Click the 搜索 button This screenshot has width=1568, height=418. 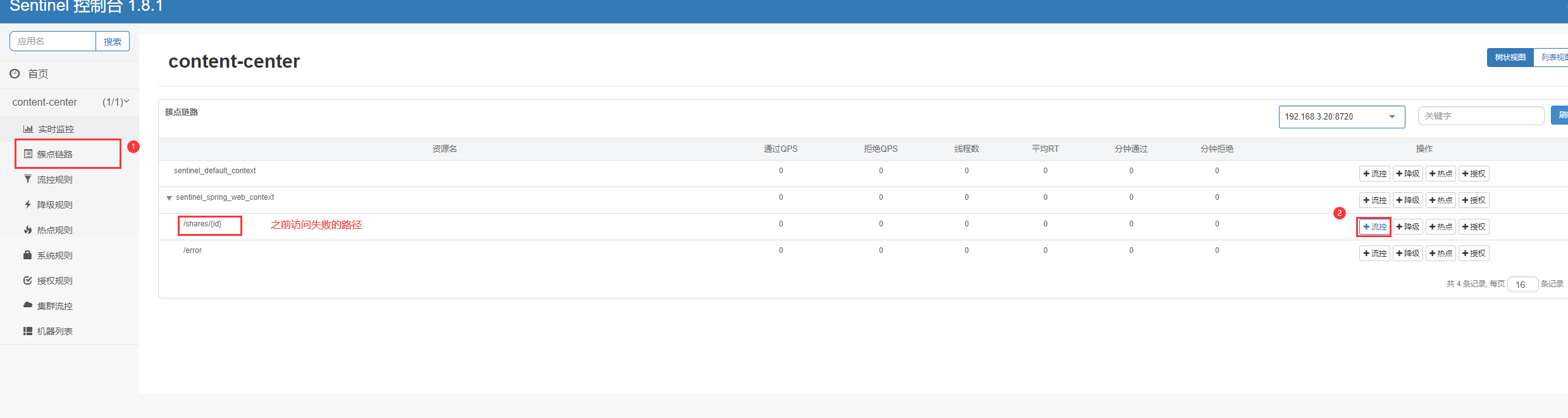coord(113,41)
